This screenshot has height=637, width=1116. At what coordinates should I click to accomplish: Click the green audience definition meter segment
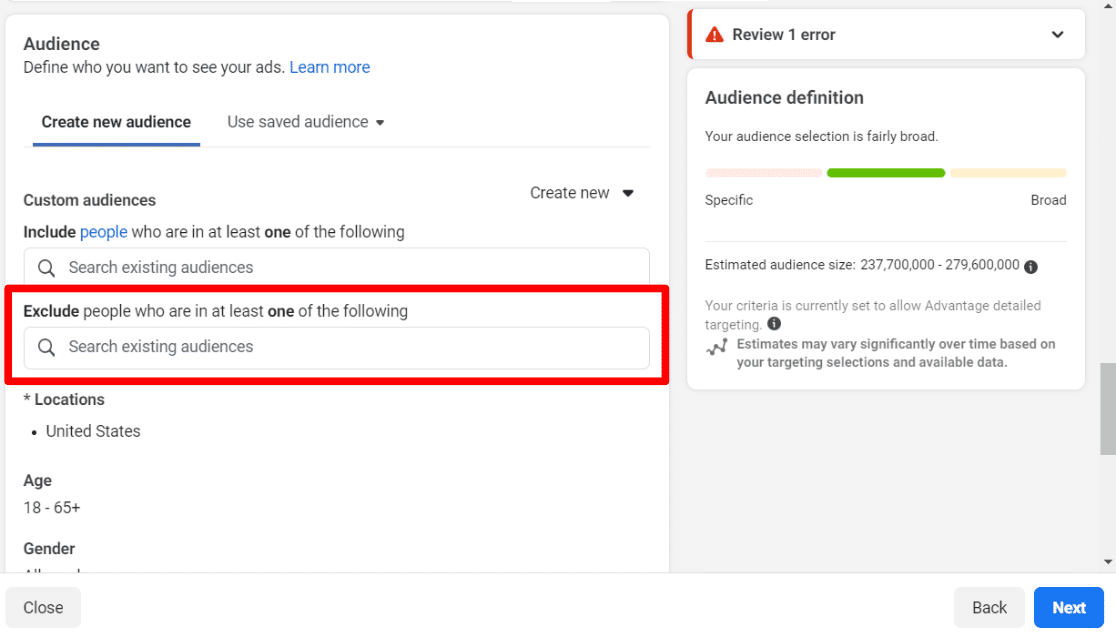[x=885, y=172]
